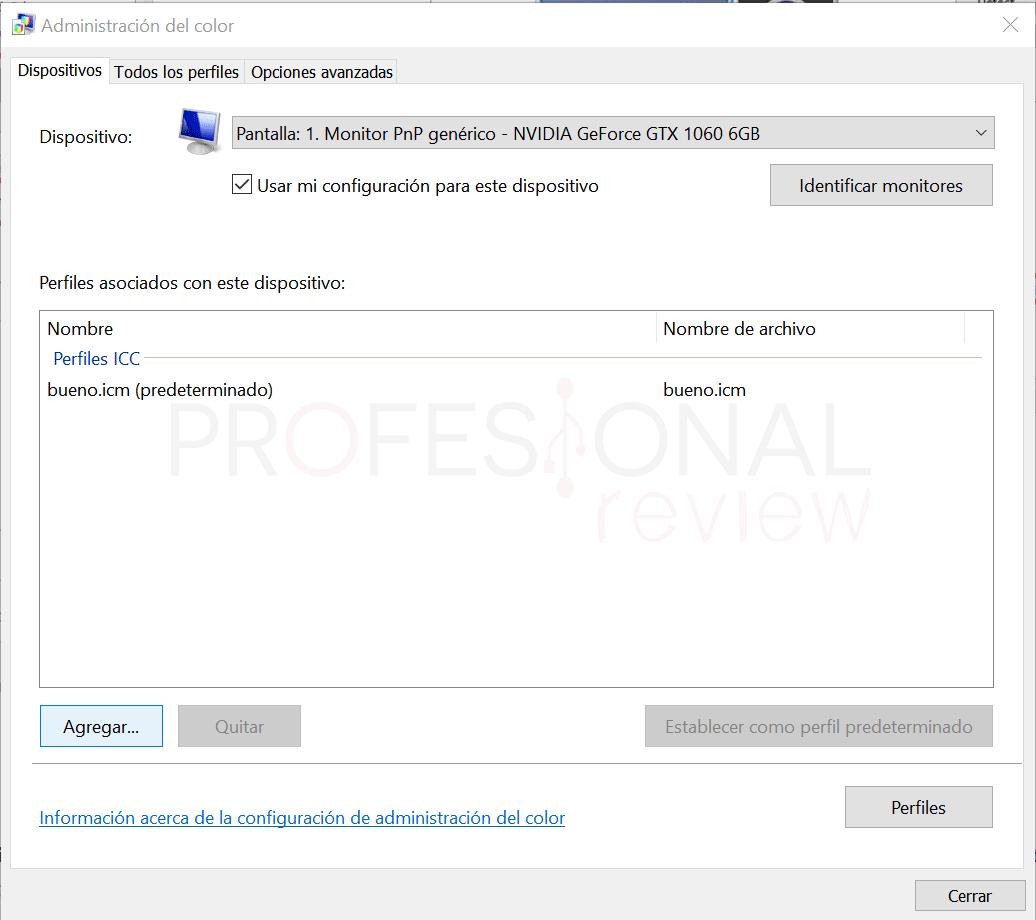Click Establecer como perfil predeterminado

click(x=819, y=726)
